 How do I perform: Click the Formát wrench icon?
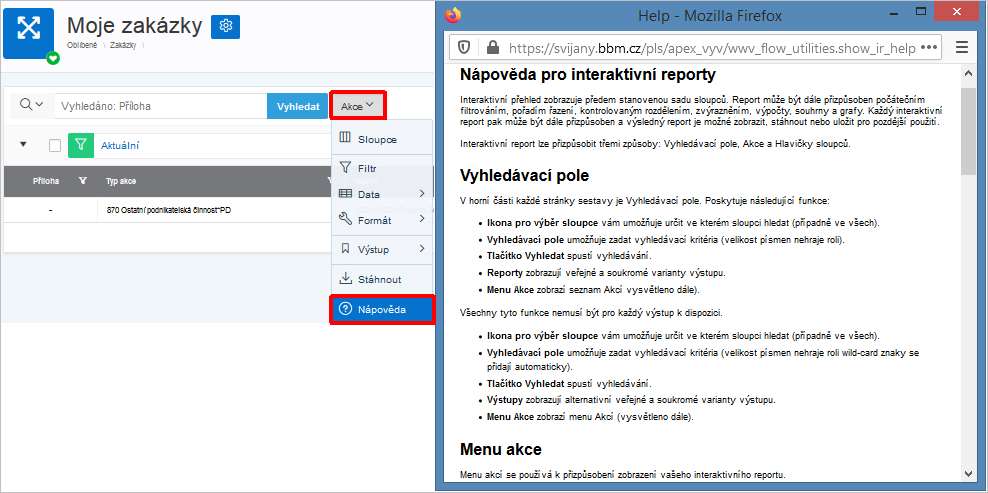tap(345, 219)
